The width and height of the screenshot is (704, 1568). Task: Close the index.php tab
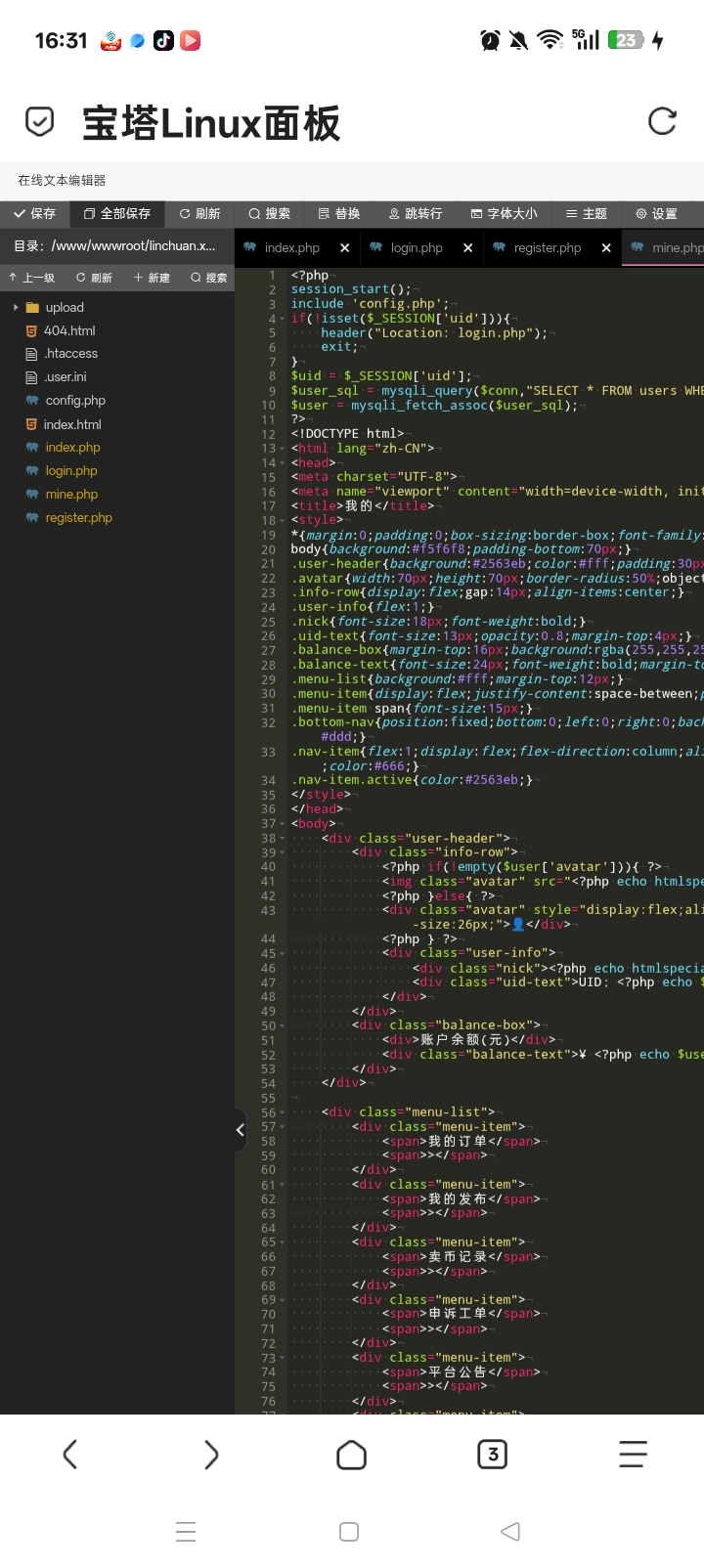pyautogui.click(x=345, y=248)
